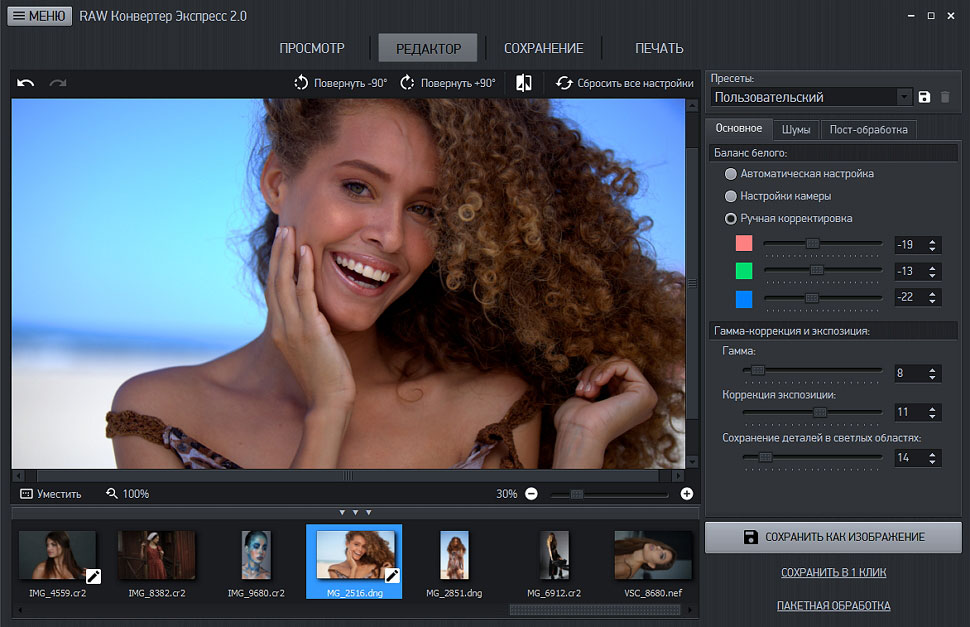Open the Пресеты dropdown list
The width and height of the screenshot is (970, 627).
[904, 97]
